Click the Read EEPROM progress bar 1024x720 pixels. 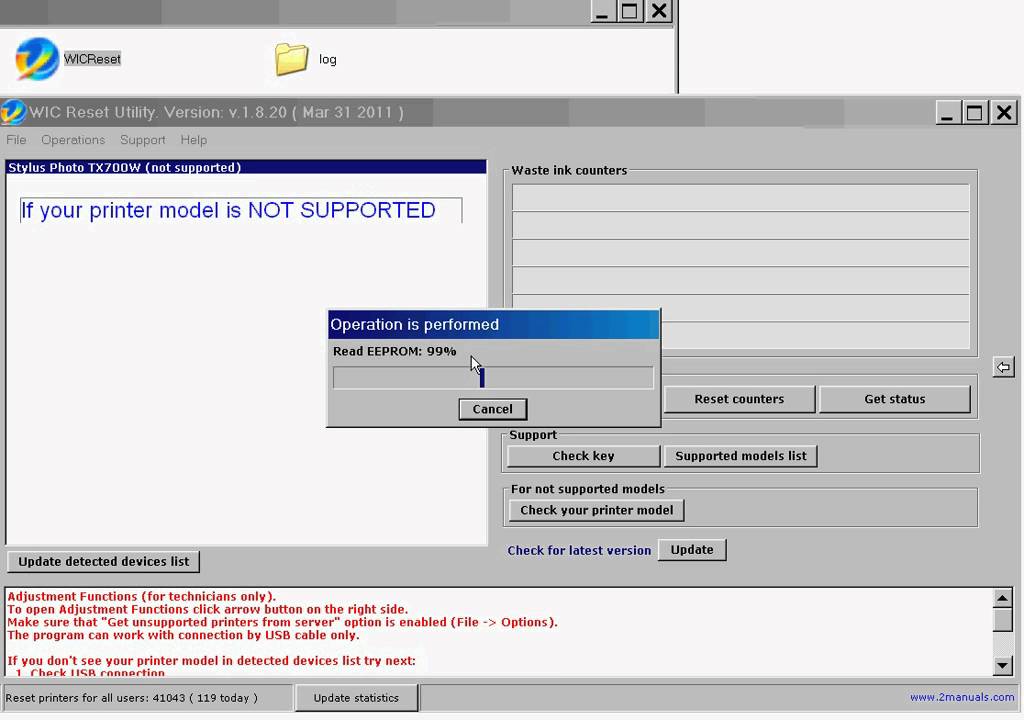[493, 378]
